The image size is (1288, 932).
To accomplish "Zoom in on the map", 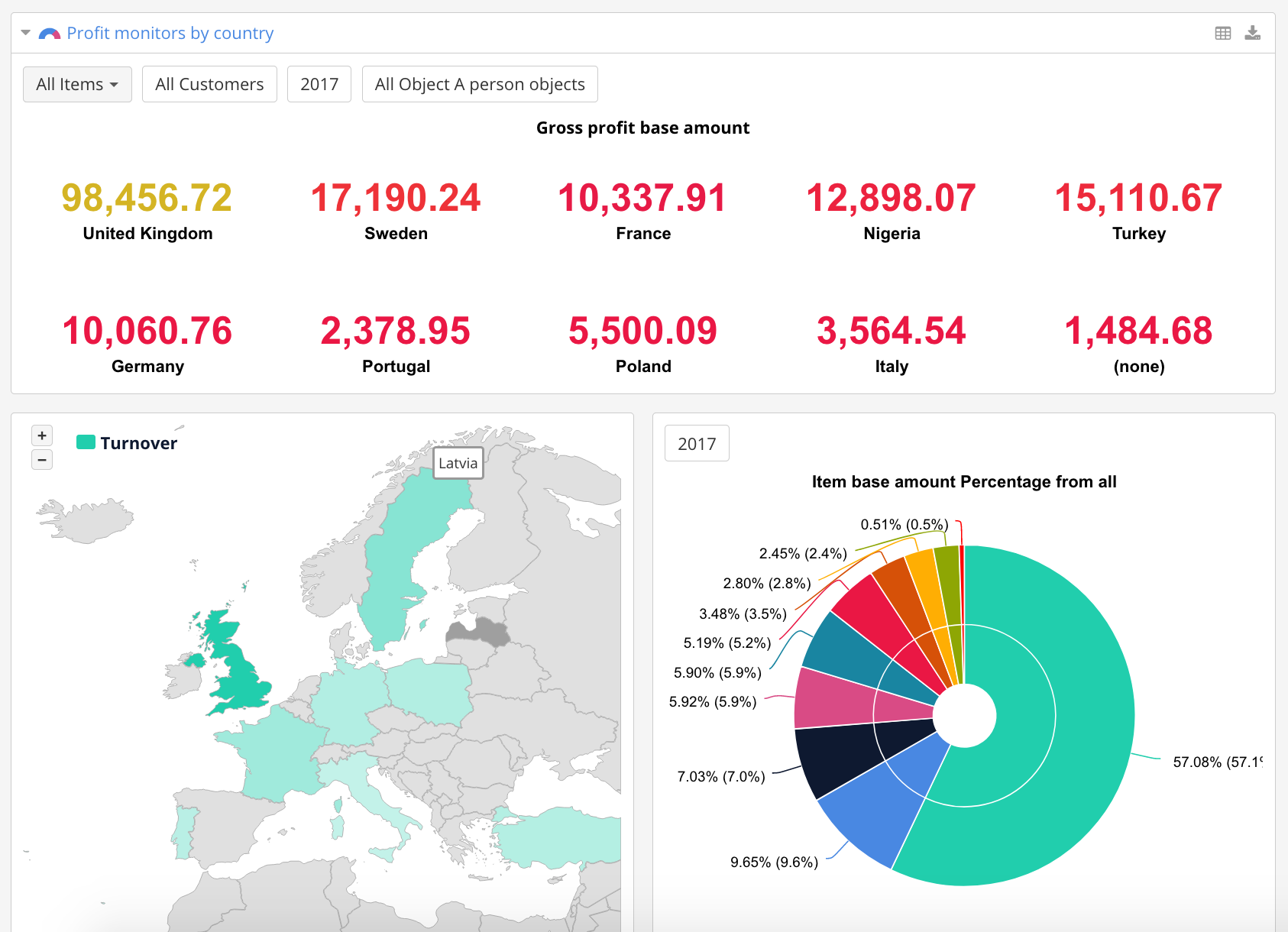I will pyautogui.click(x=42, y=435).
